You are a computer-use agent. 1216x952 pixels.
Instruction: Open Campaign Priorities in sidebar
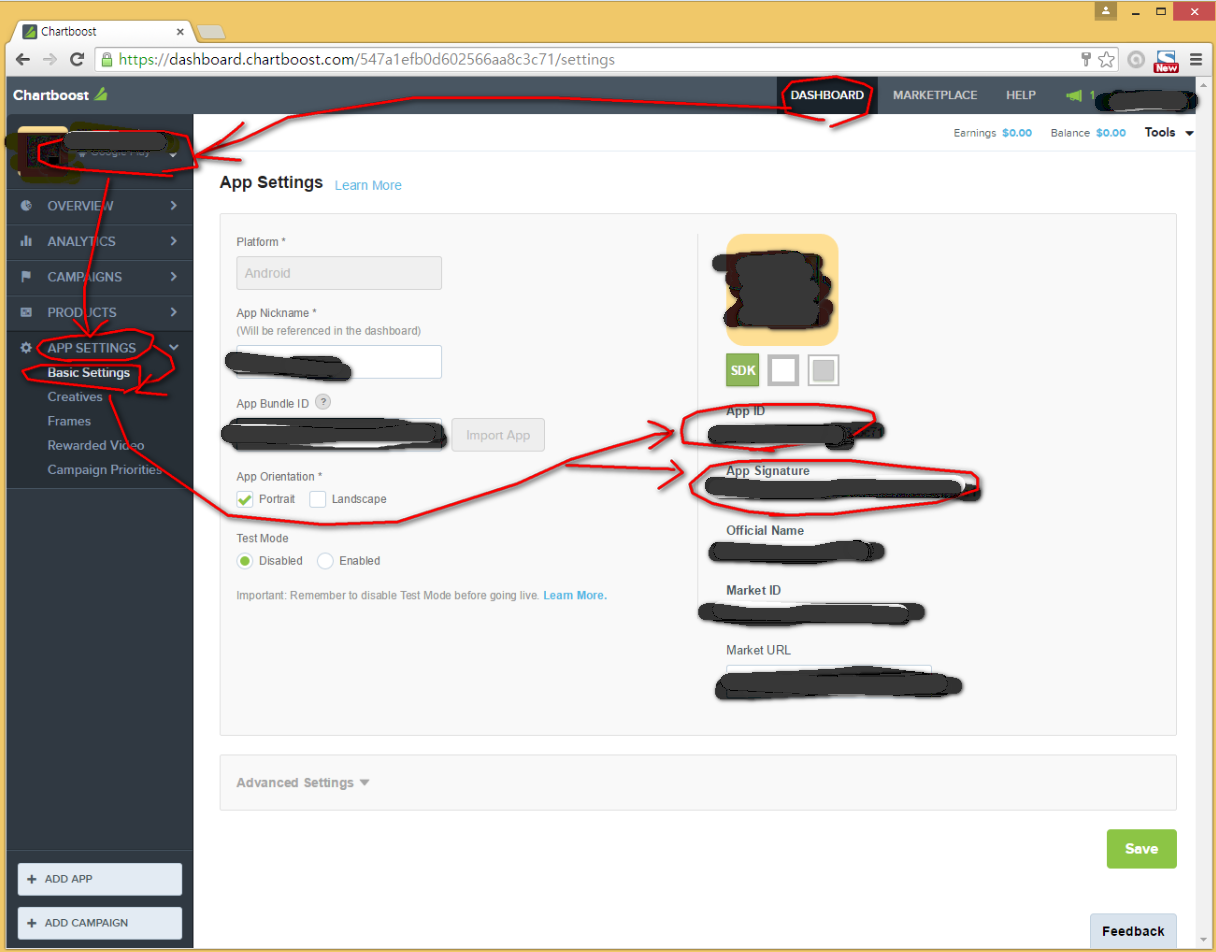pyautogui.click(x=105, y=470)
